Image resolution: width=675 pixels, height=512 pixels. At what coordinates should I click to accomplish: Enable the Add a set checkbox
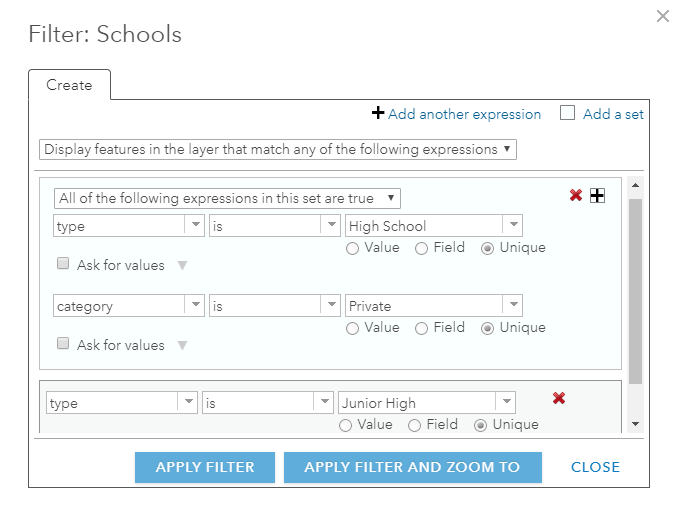pos(567,113)
